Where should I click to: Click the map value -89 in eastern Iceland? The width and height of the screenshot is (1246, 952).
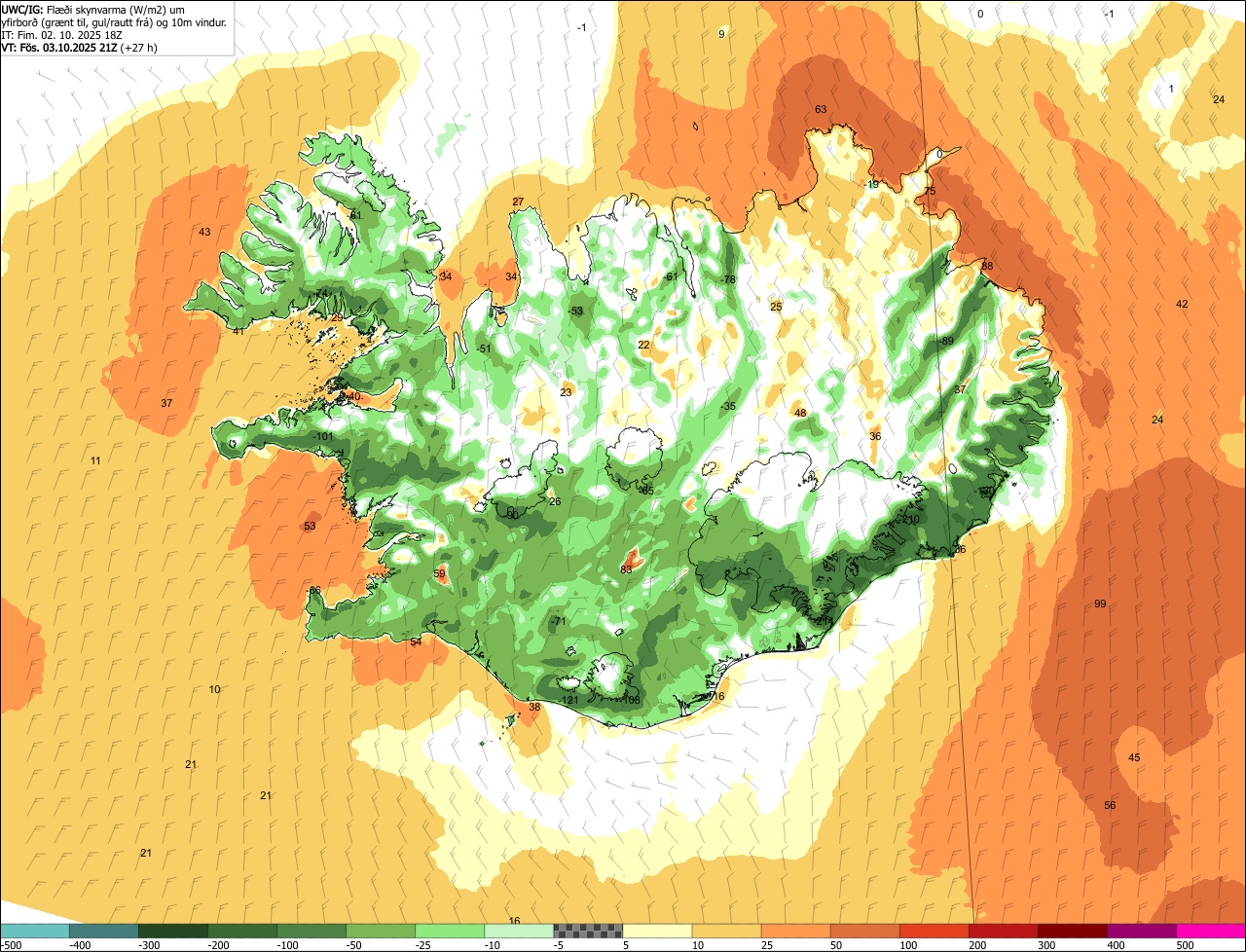tap(946, 342)
